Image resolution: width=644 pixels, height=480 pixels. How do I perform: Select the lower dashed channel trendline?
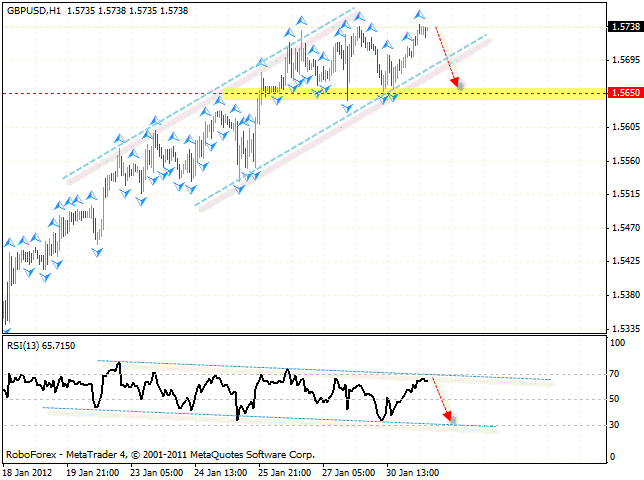click(340, 120)
